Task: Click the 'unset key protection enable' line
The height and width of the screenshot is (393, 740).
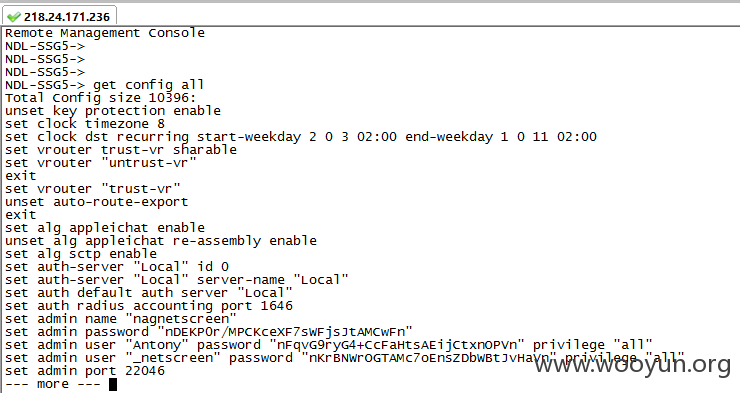Action: point(113,111)
